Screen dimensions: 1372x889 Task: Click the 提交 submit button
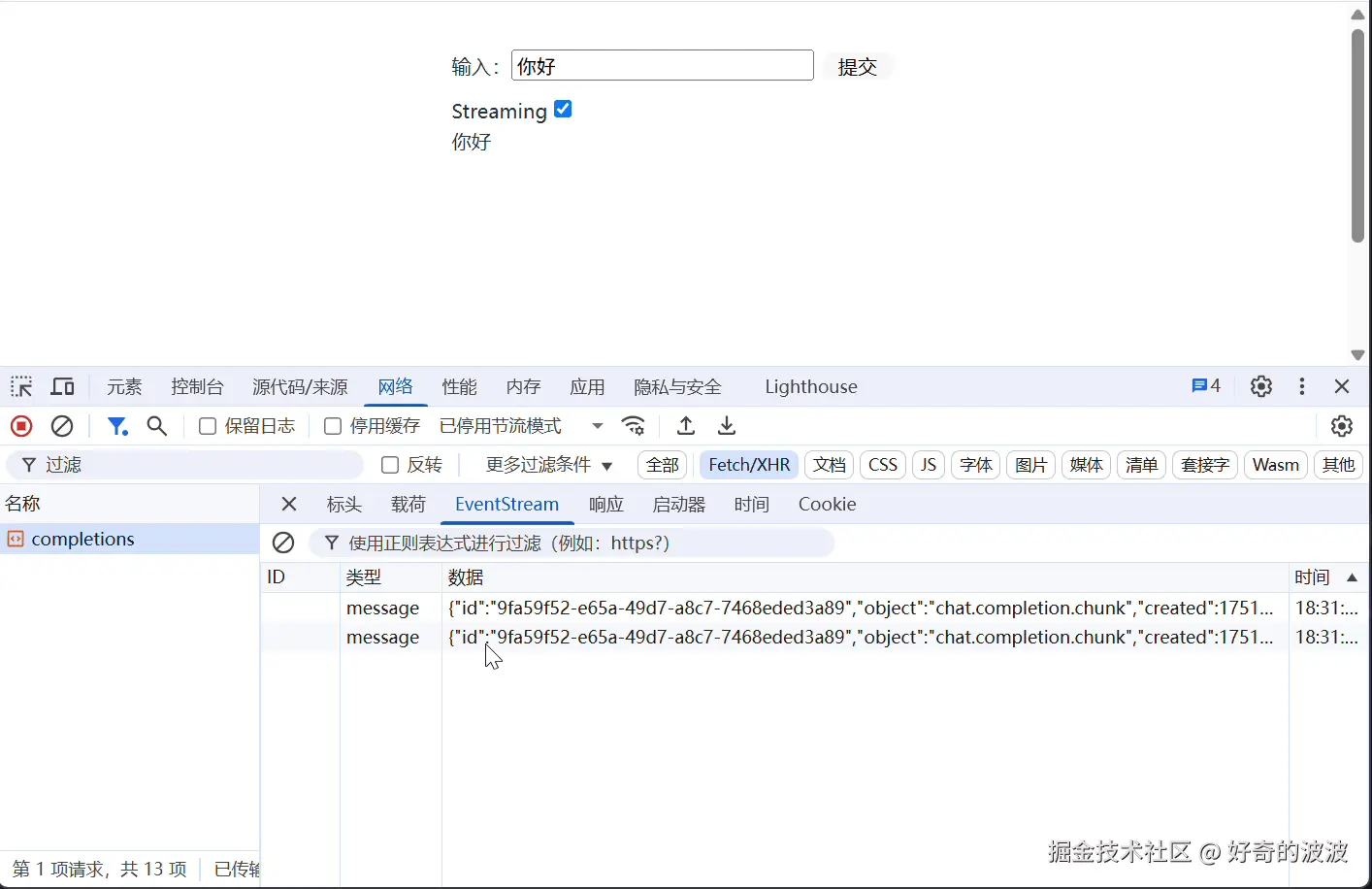(857, 66)
